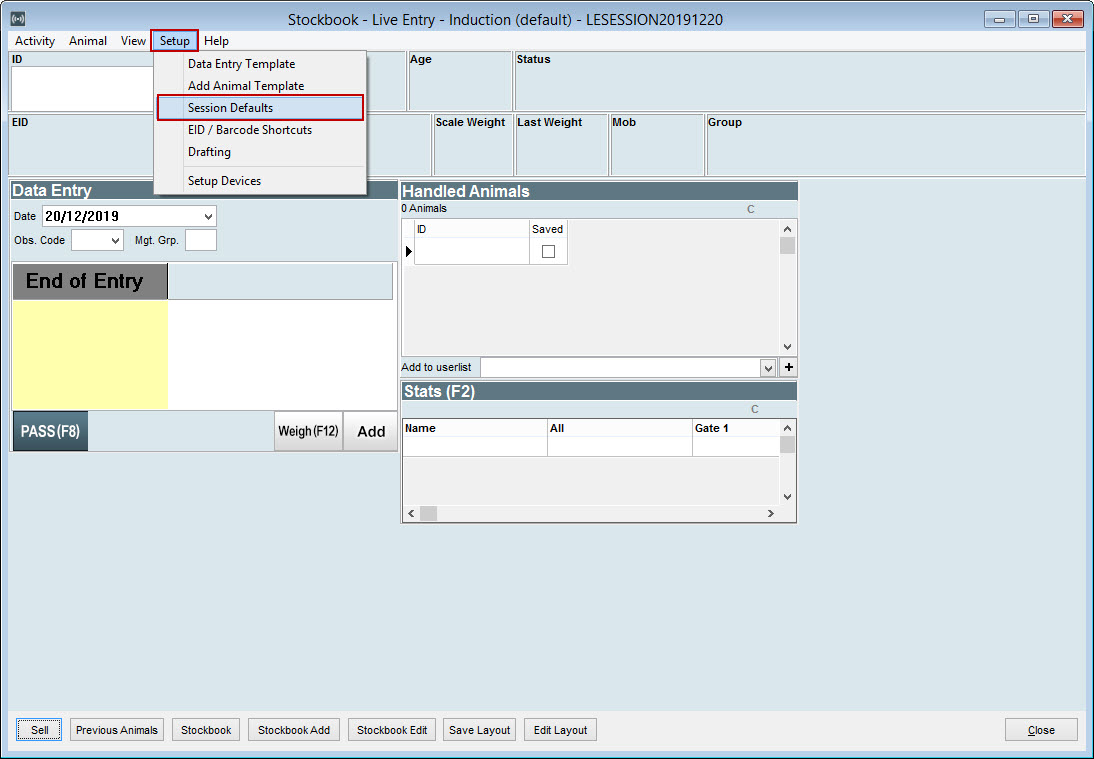Click the Stats horizontal scrollbar thumb
This screenshot has height=759, width=1094.
pos(428,513)
